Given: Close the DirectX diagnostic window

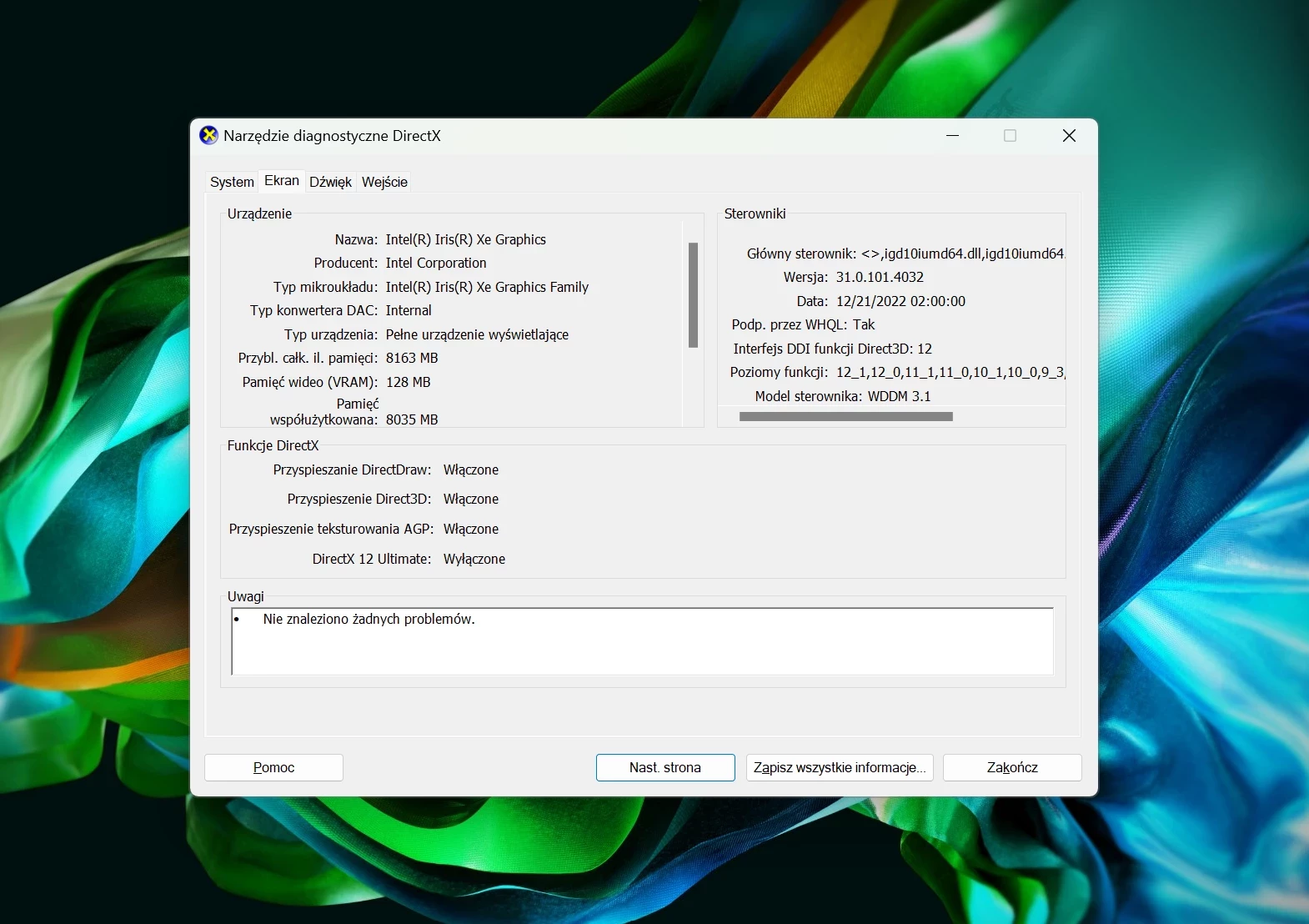Looking at the screenshot, I should coord(1069,135).
